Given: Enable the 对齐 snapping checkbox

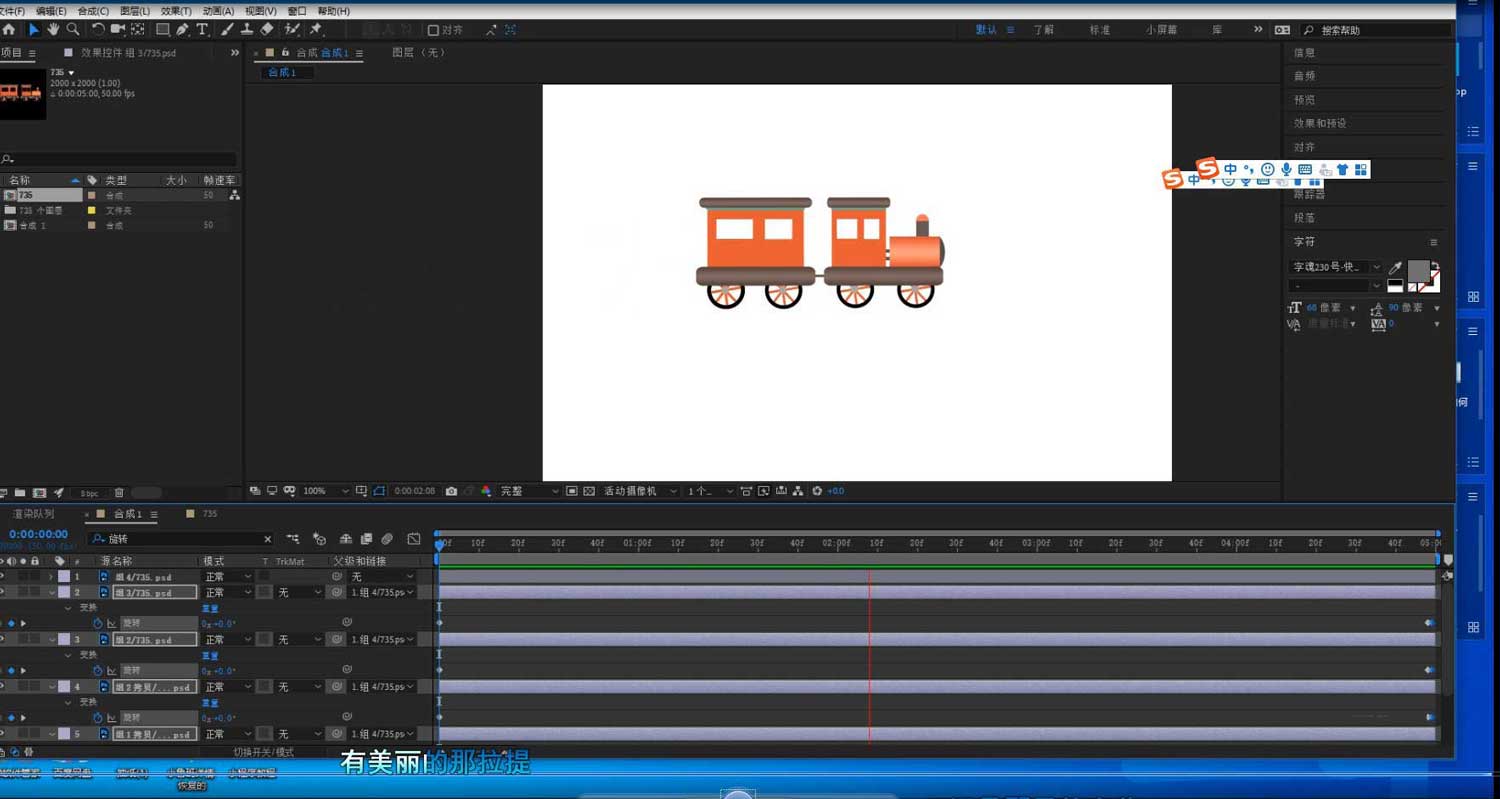Looking at the screenshot, I should click(x=433, y=30).
